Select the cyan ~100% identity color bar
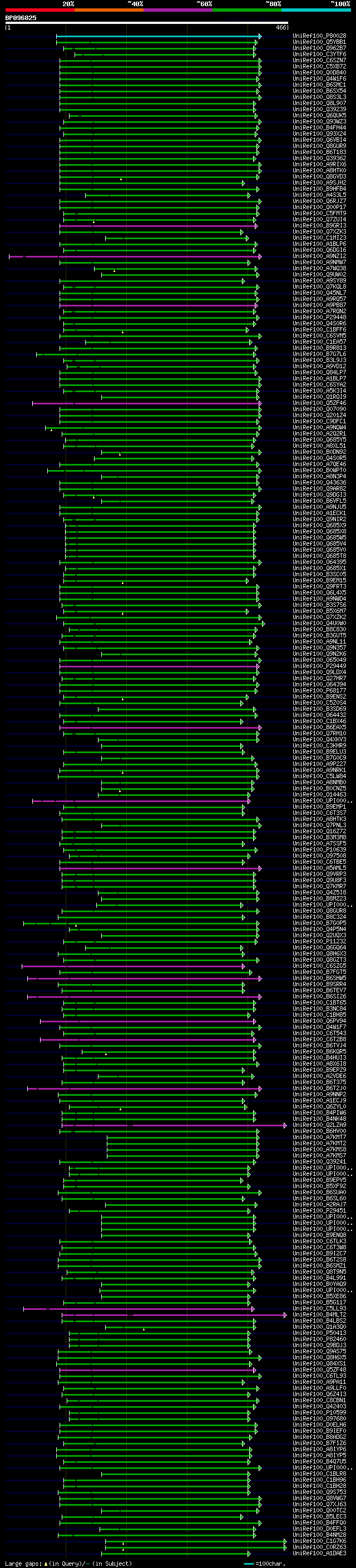The height and width of the screenshot is (1568, 356). click(x=317, y=10)
